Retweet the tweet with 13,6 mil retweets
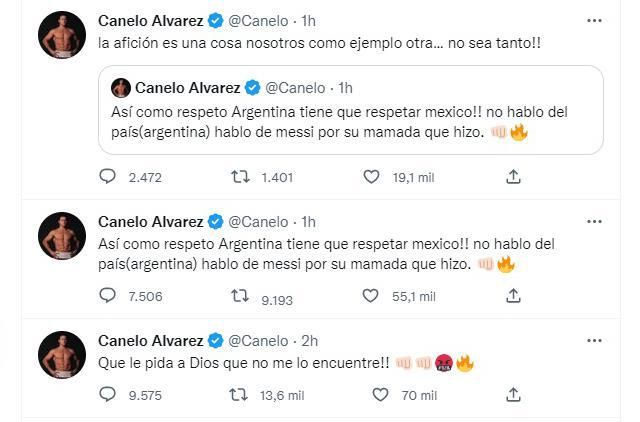 [x=239, y=395]
